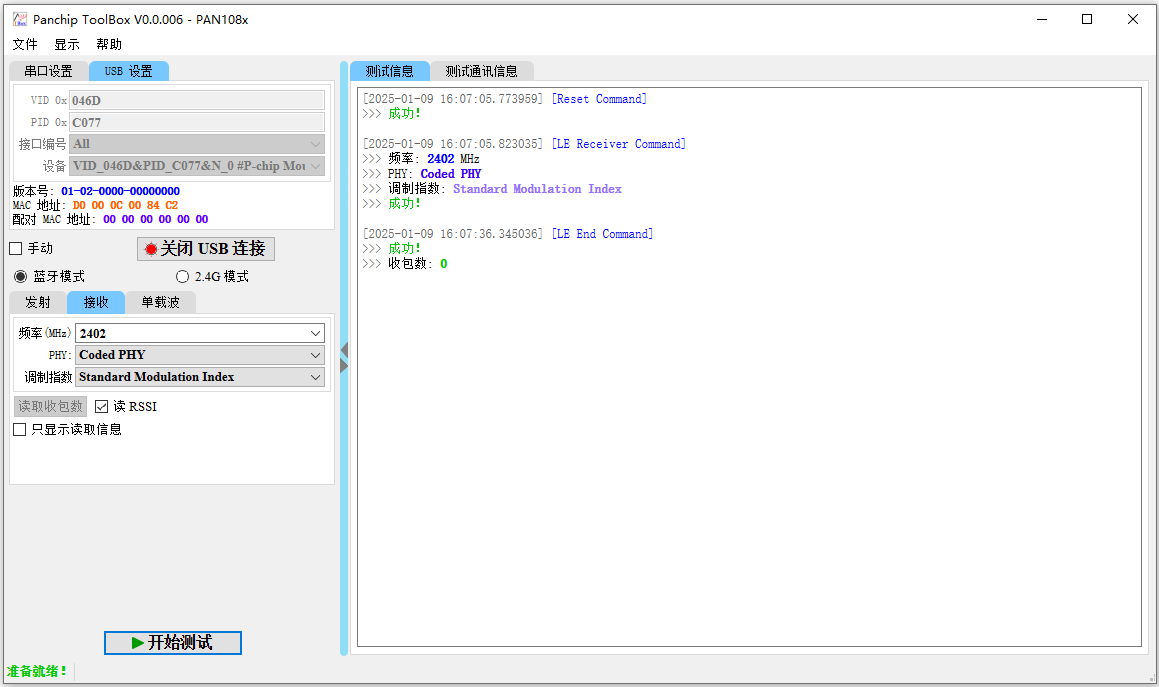Switch to the 测试信息 tab
This screenshot has width=1159, height=687.
click(390, 71)
